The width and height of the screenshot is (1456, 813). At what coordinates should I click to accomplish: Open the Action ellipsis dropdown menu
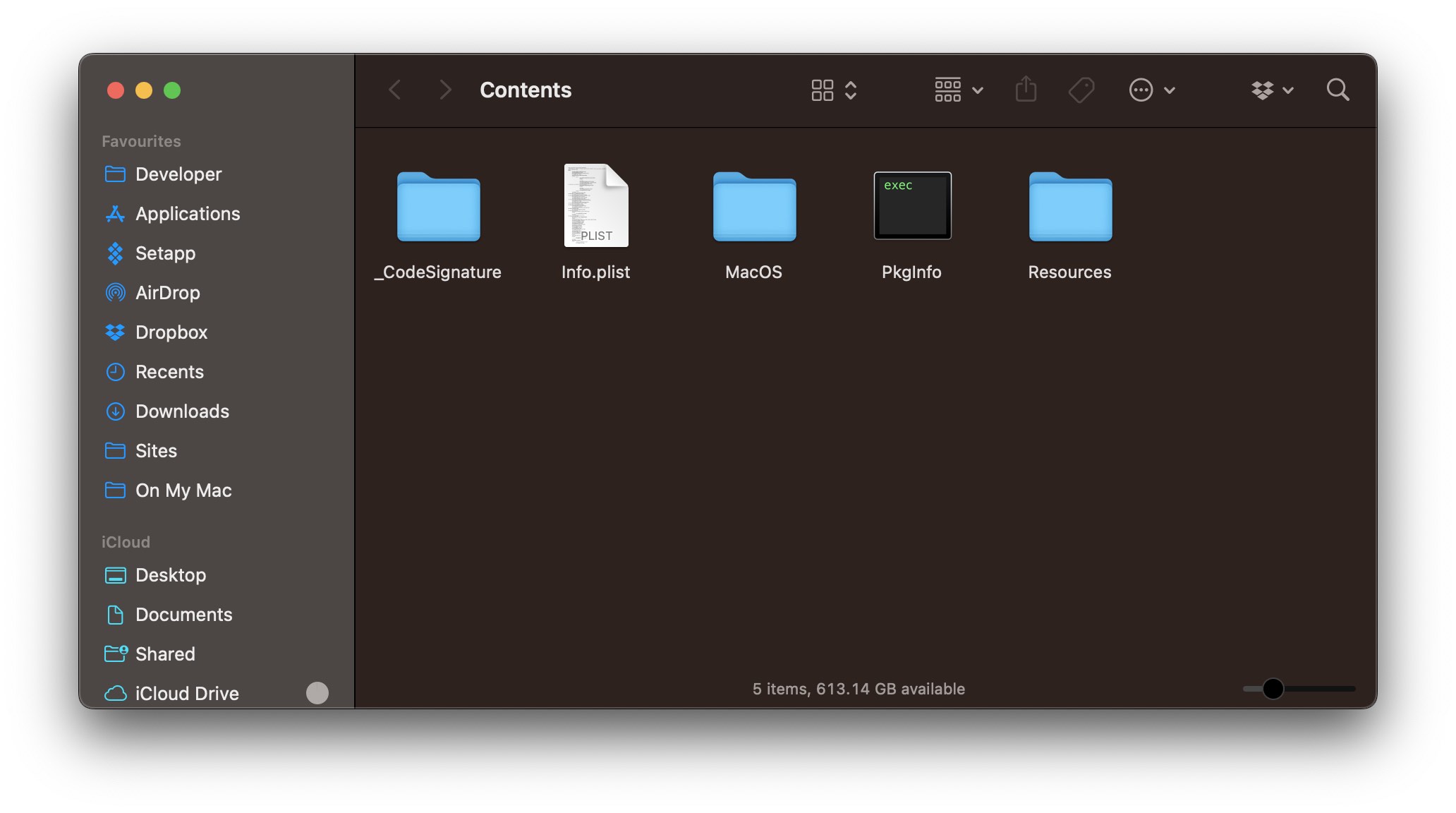point(1152,90)
